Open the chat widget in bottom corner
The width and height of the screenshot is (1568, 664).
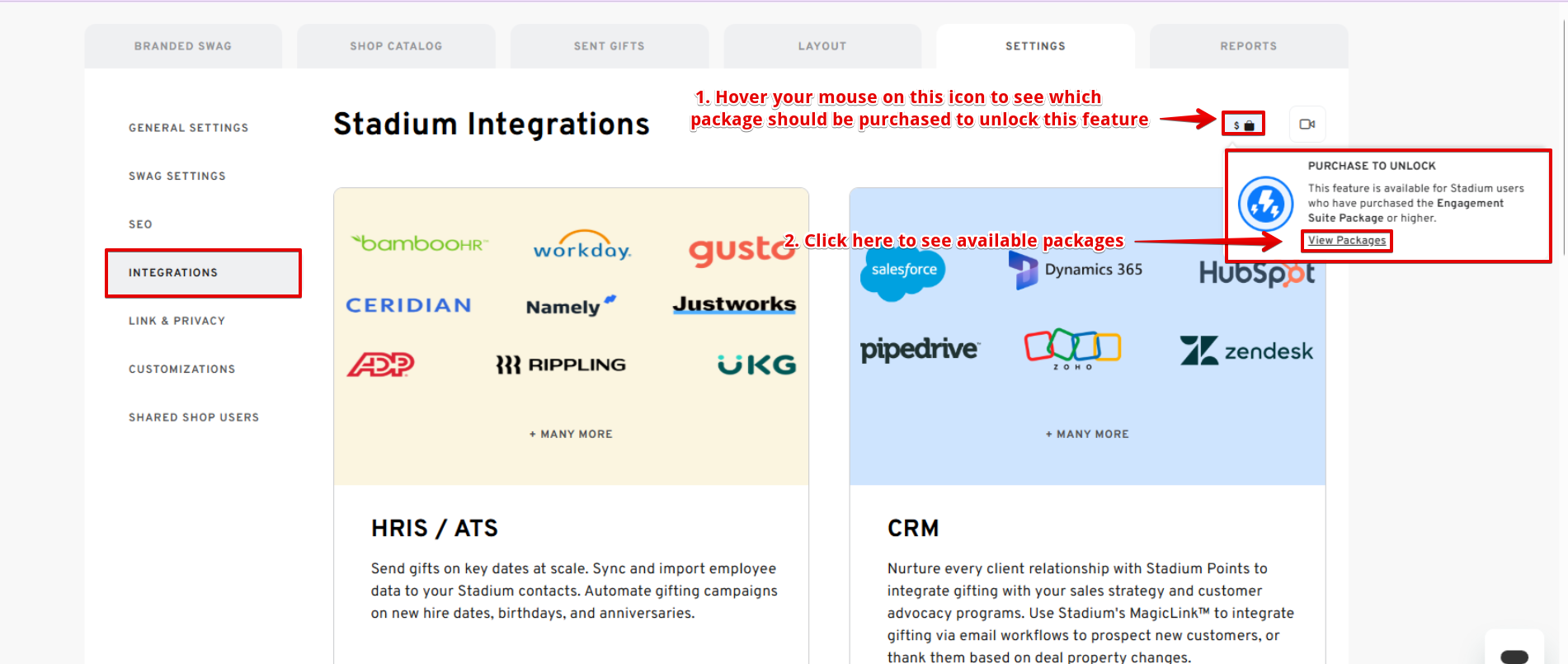point(1514,653)
